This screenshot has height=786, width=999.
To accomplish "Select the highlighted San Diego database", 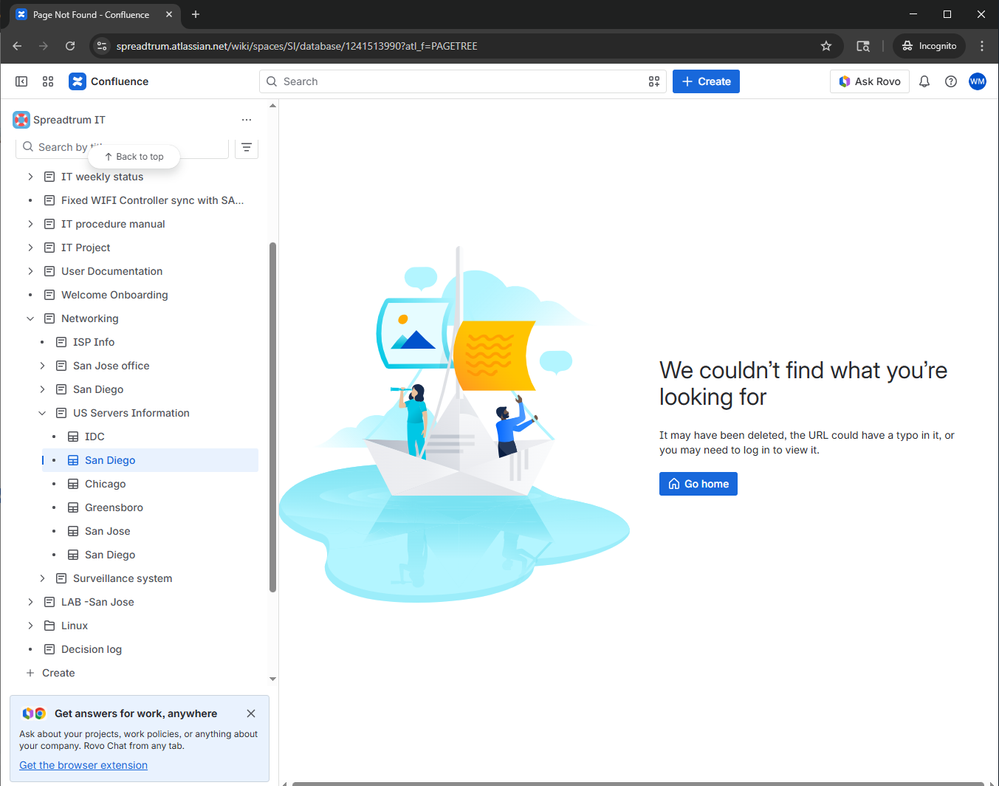I will pos(150,461).
